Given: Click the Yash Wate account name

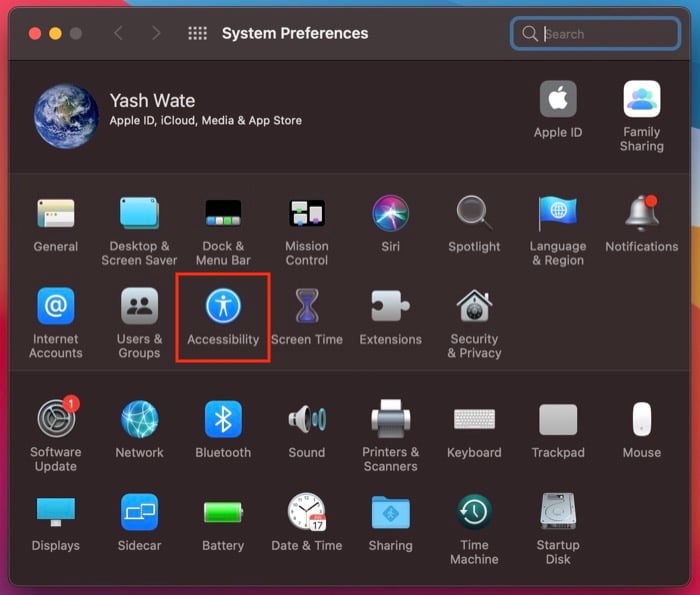Looking at the screenshot, I should pyautogui.click(x=152, y=101).
